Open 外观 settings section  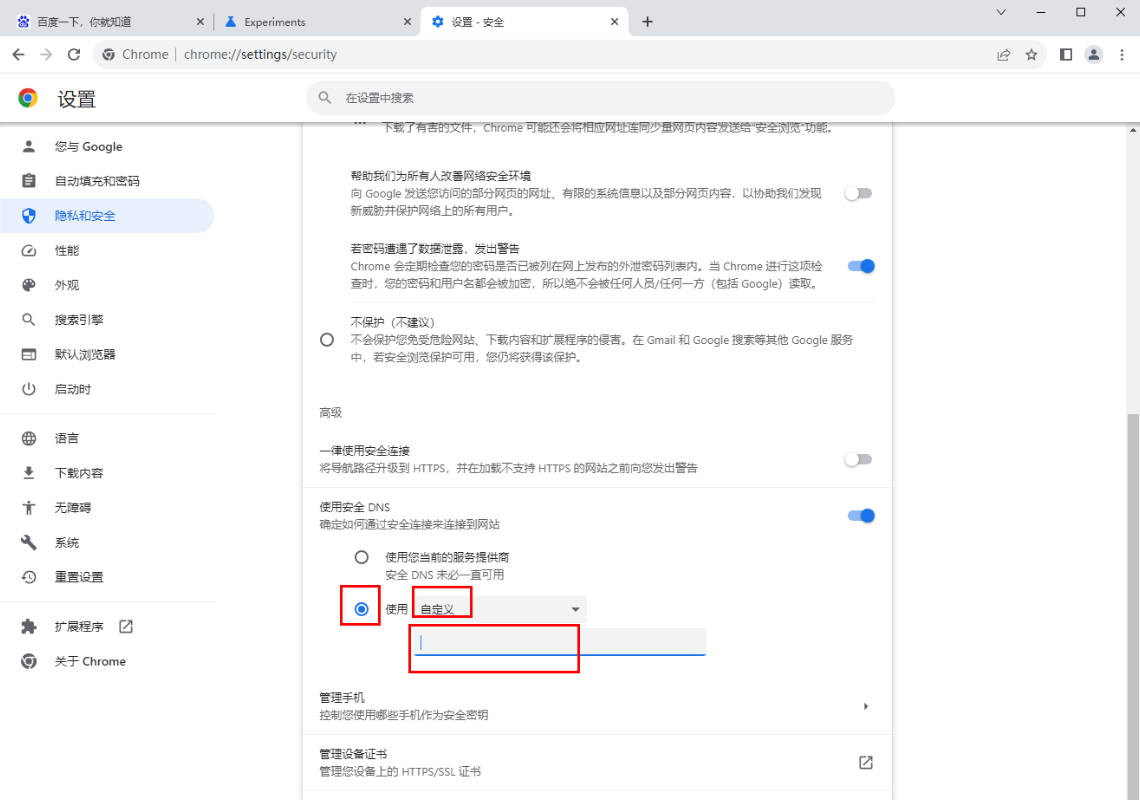tap(108, 285)
